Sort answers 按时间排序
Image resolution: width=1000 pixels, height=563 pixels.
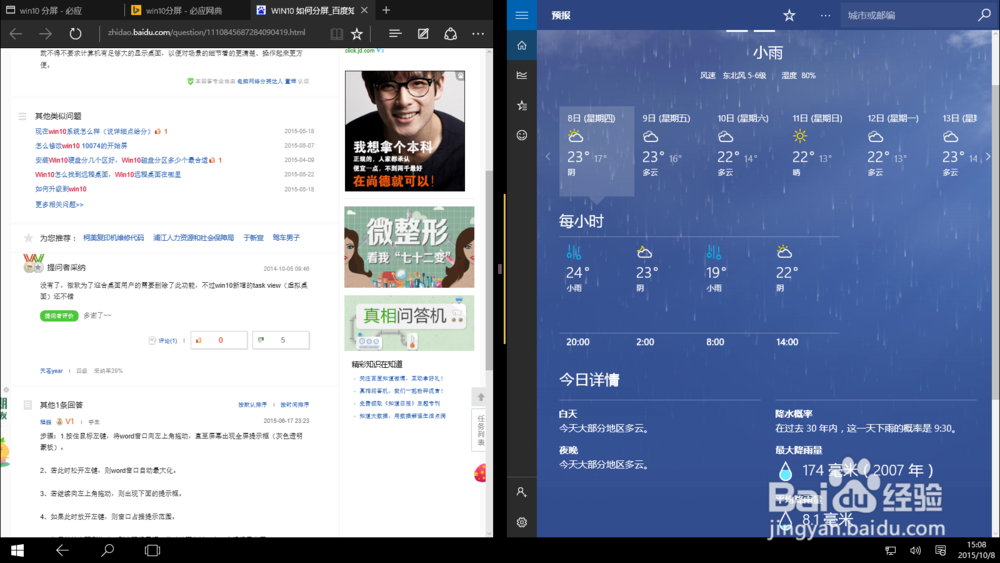(295, 405)
